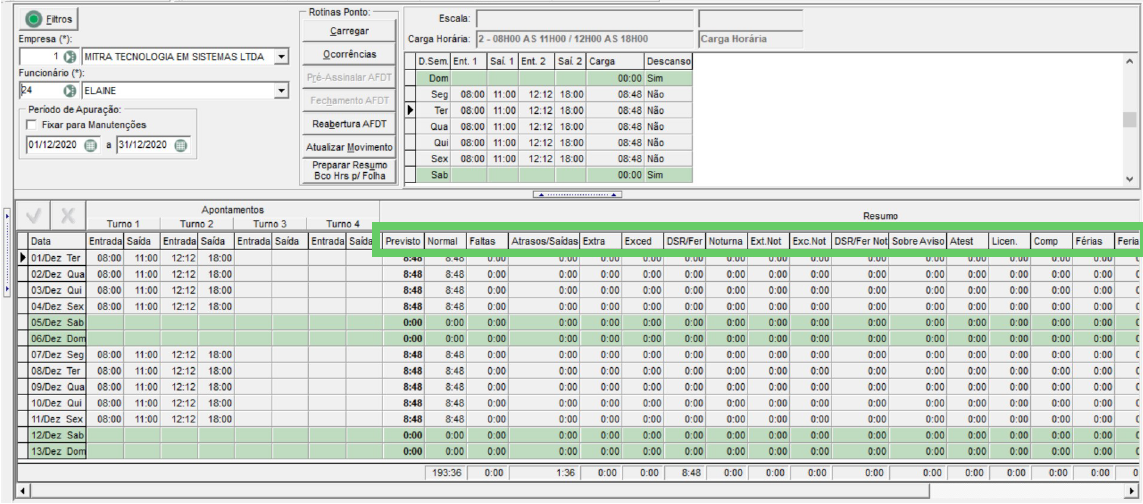Click the Férias column header
The width and height of the screenshot is (1143, 504).
coord(1095,241)
